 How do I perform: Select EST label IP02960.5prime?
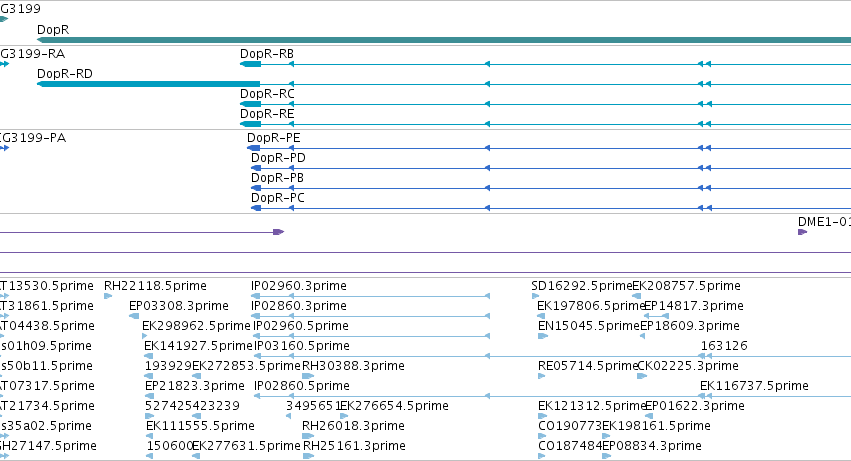301,326
